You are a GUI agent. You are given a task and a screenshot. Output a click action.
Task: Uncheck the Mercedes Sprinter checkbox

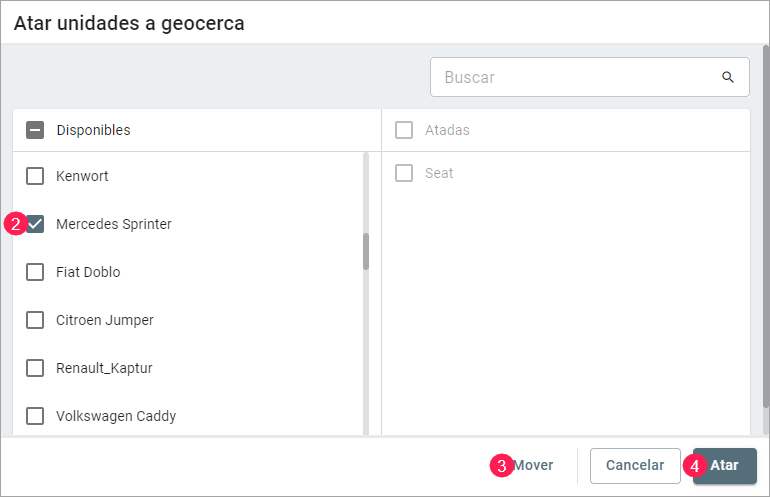35,224
